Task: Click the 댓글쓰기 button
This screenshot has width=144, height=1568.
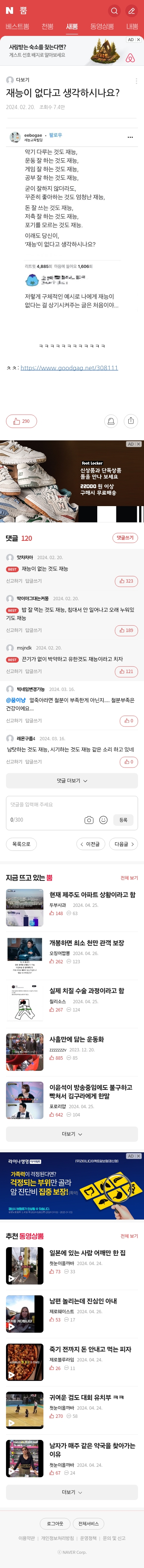Action: pos(125,537)
